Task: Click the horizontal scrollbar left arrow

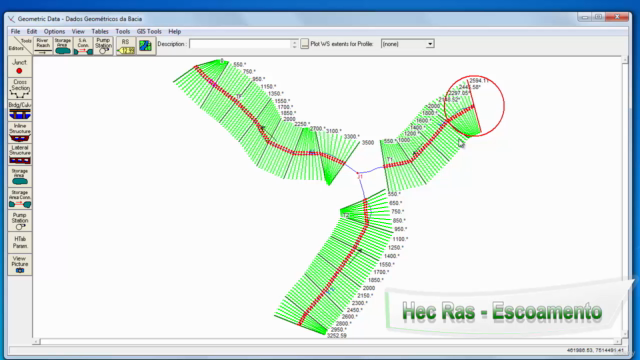Action: pos(36,342)
